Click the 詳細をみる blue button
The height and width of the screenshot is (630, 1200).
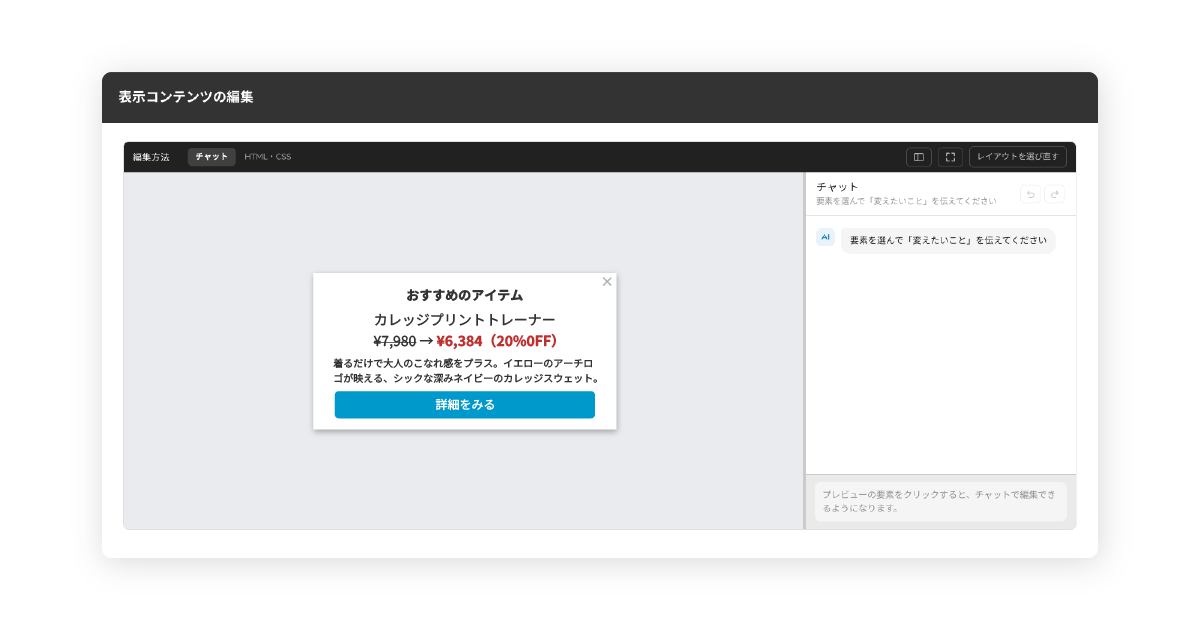465,405
